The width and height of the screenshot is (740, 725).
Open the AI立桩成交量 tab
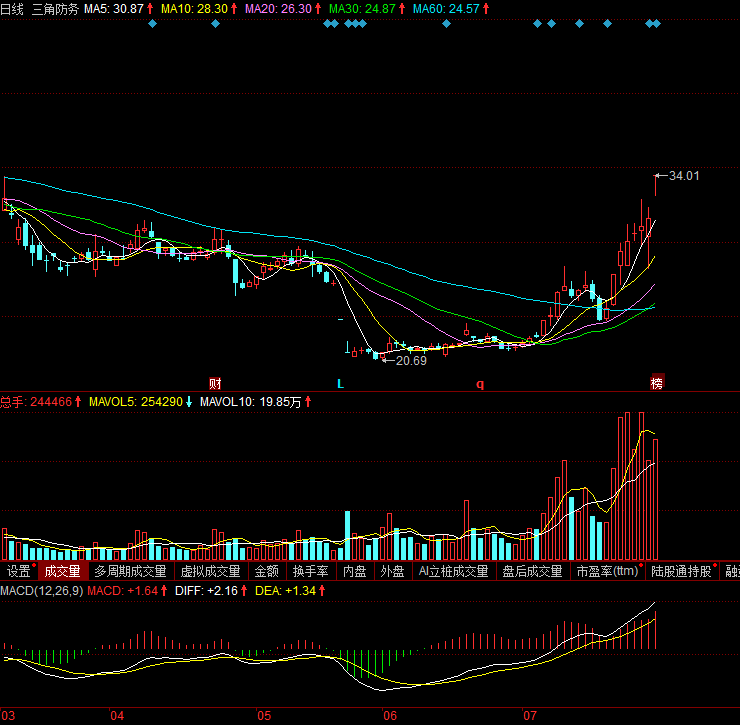click(x=453, y=572)
